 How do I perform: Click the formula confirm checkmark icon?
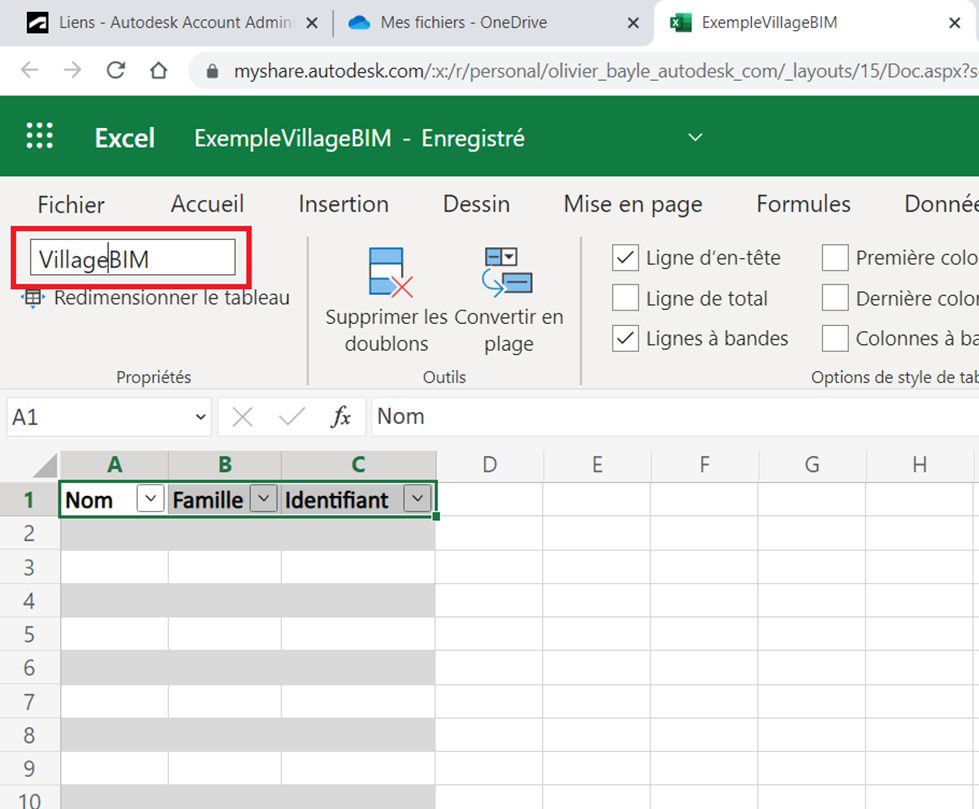(292, 416)
